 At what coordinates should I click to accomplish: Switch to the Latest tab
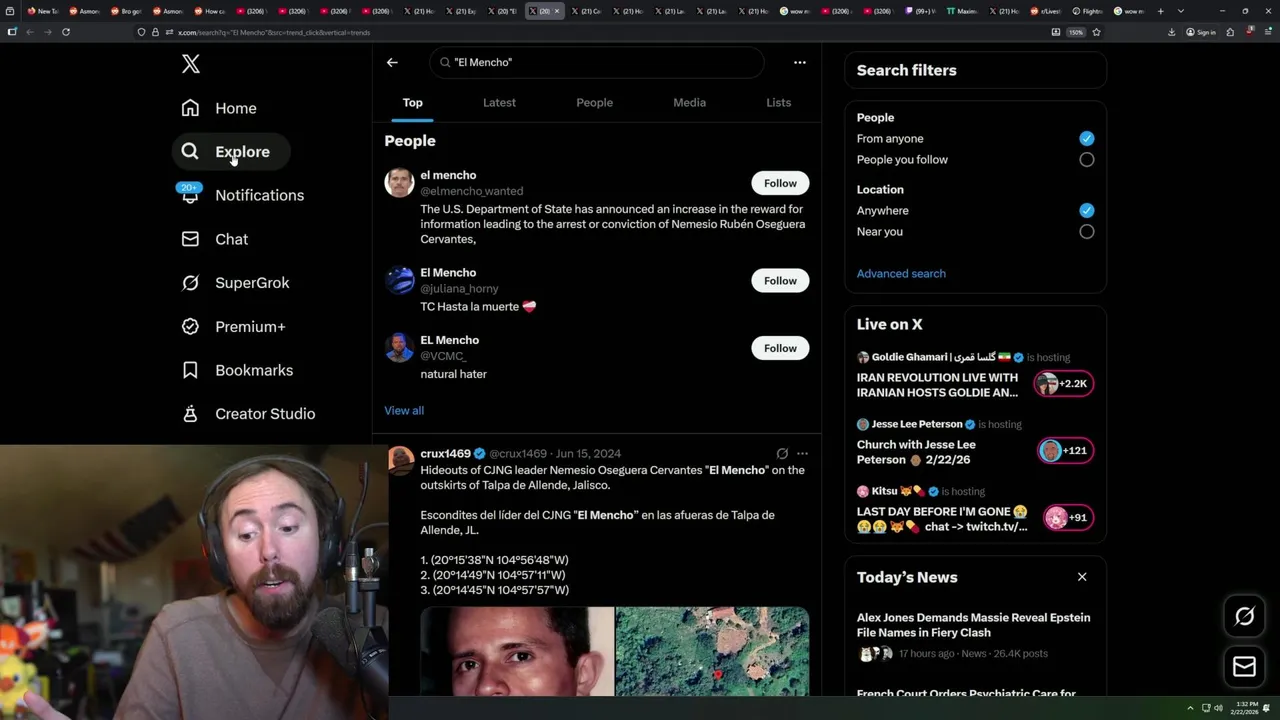[499, 102]
